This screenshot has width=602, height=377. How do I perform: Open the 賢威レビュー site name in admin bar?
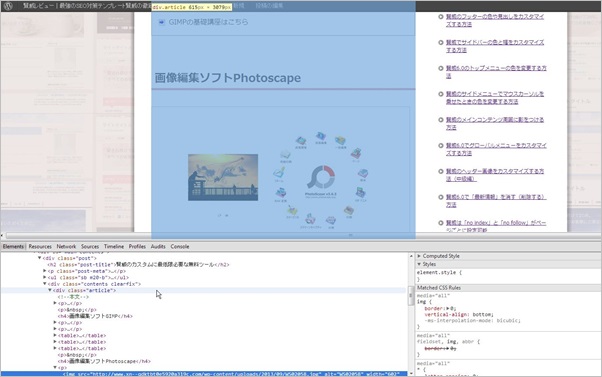87,6
